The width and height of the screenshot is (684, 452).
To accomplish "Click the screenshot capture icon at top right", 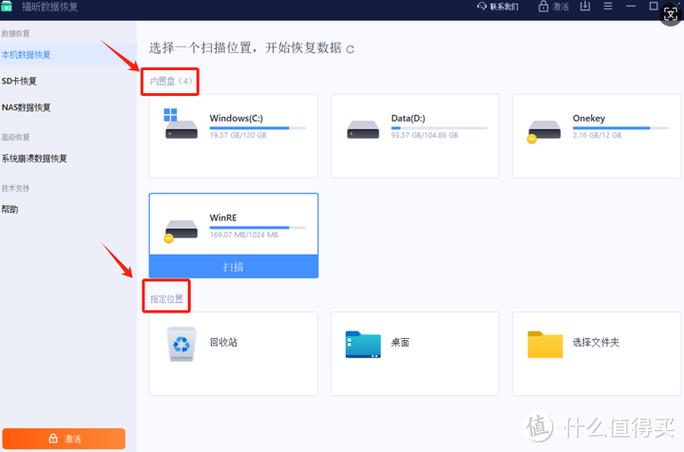I will [670, 14].
